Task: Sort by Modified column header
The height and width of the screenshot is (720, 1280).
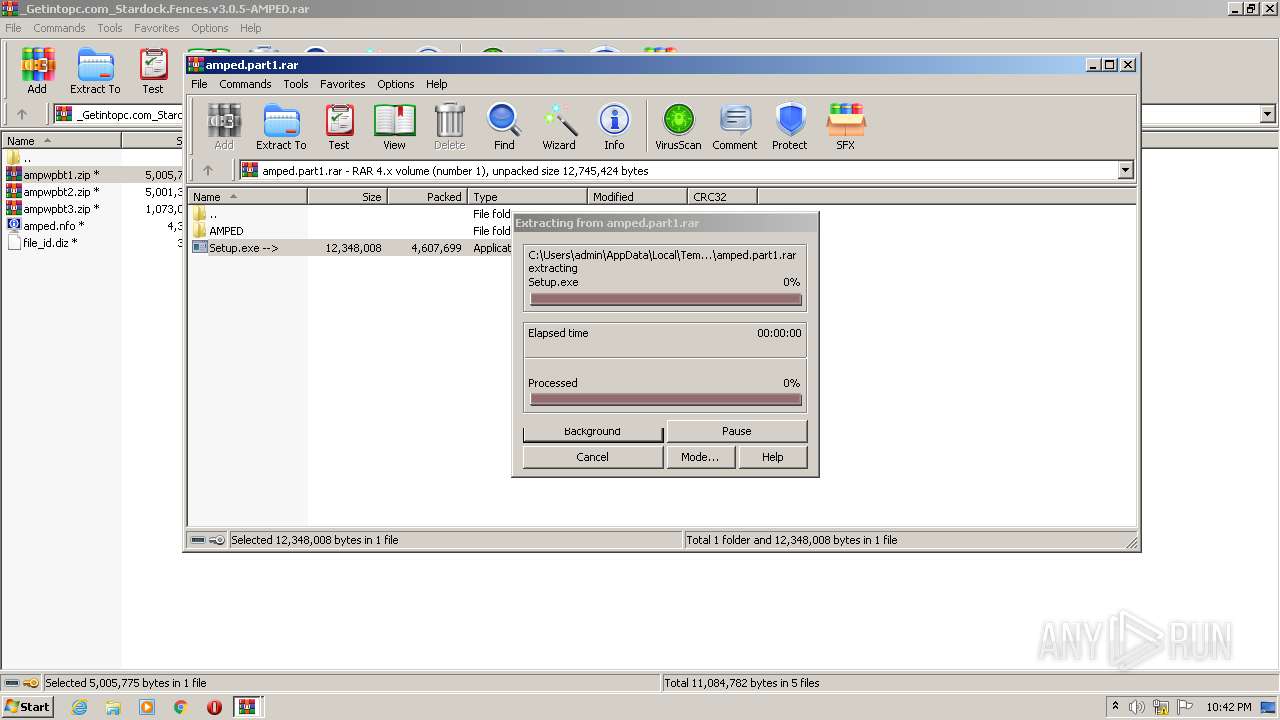Action: (637, 197)
